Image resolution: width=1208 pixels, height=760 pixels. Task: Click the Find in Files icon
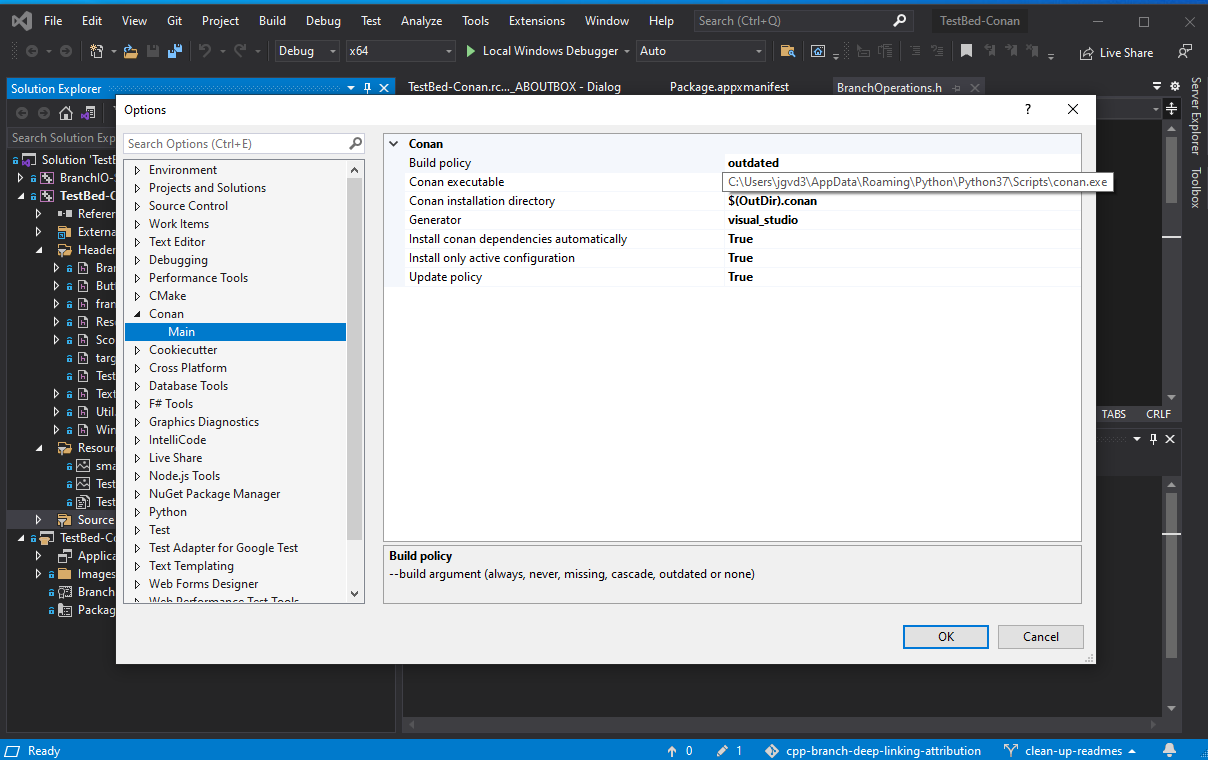coord(788,51)
